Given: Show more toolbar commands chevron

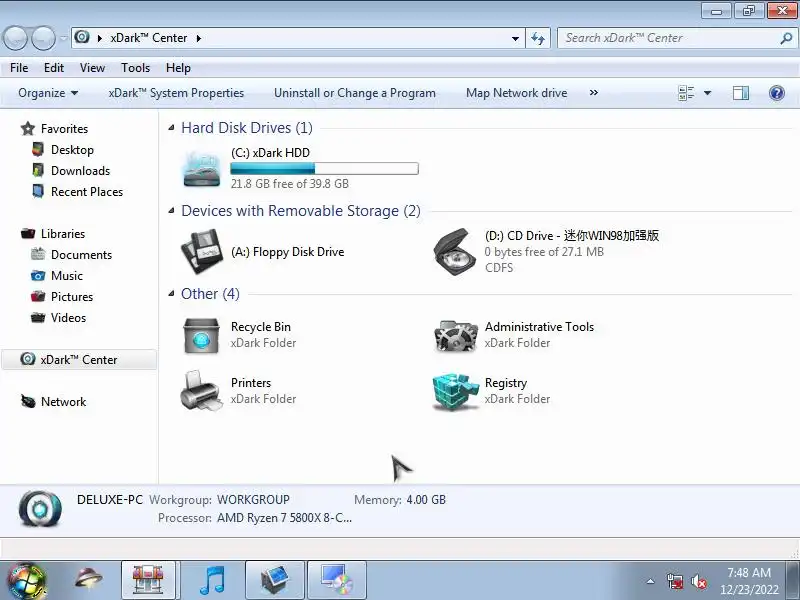Looking at the screenshot, I should (593, 93).
